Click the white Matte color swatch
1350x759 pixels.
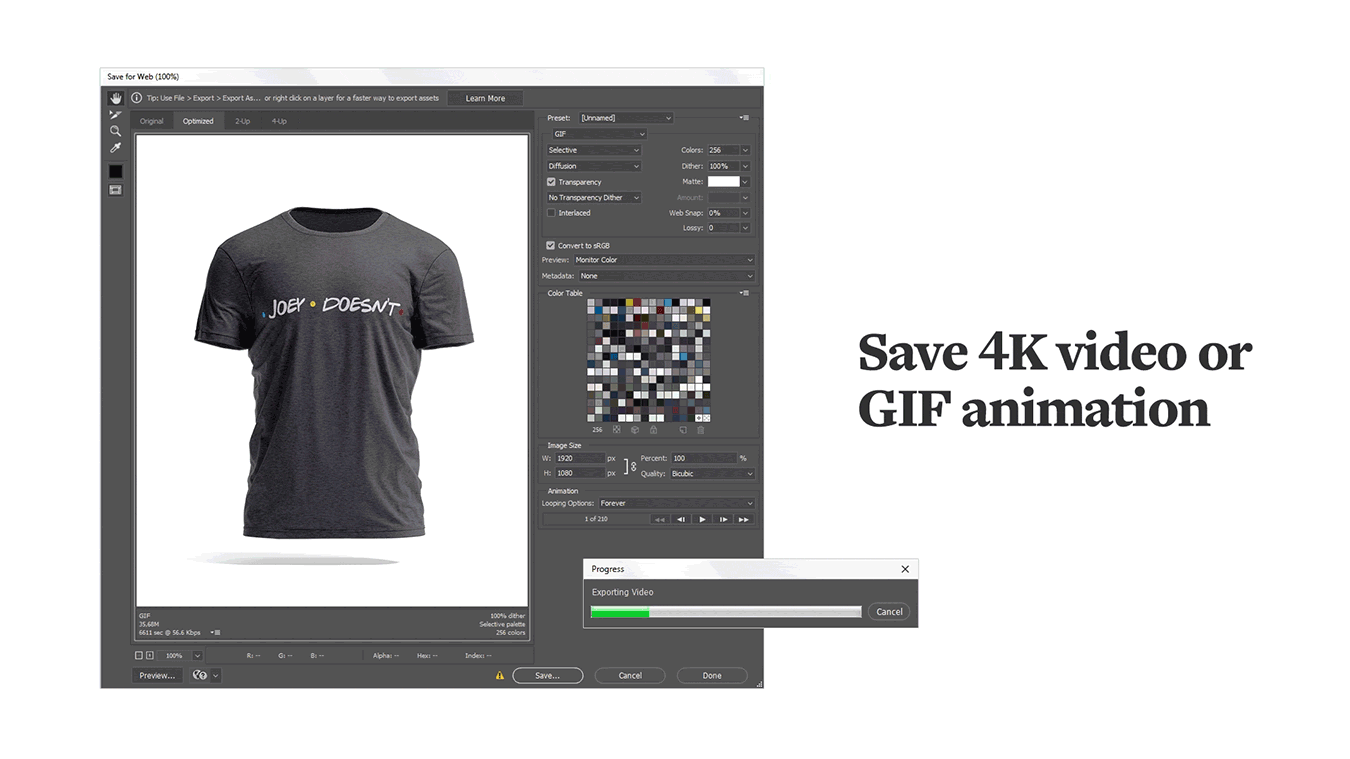724,182
